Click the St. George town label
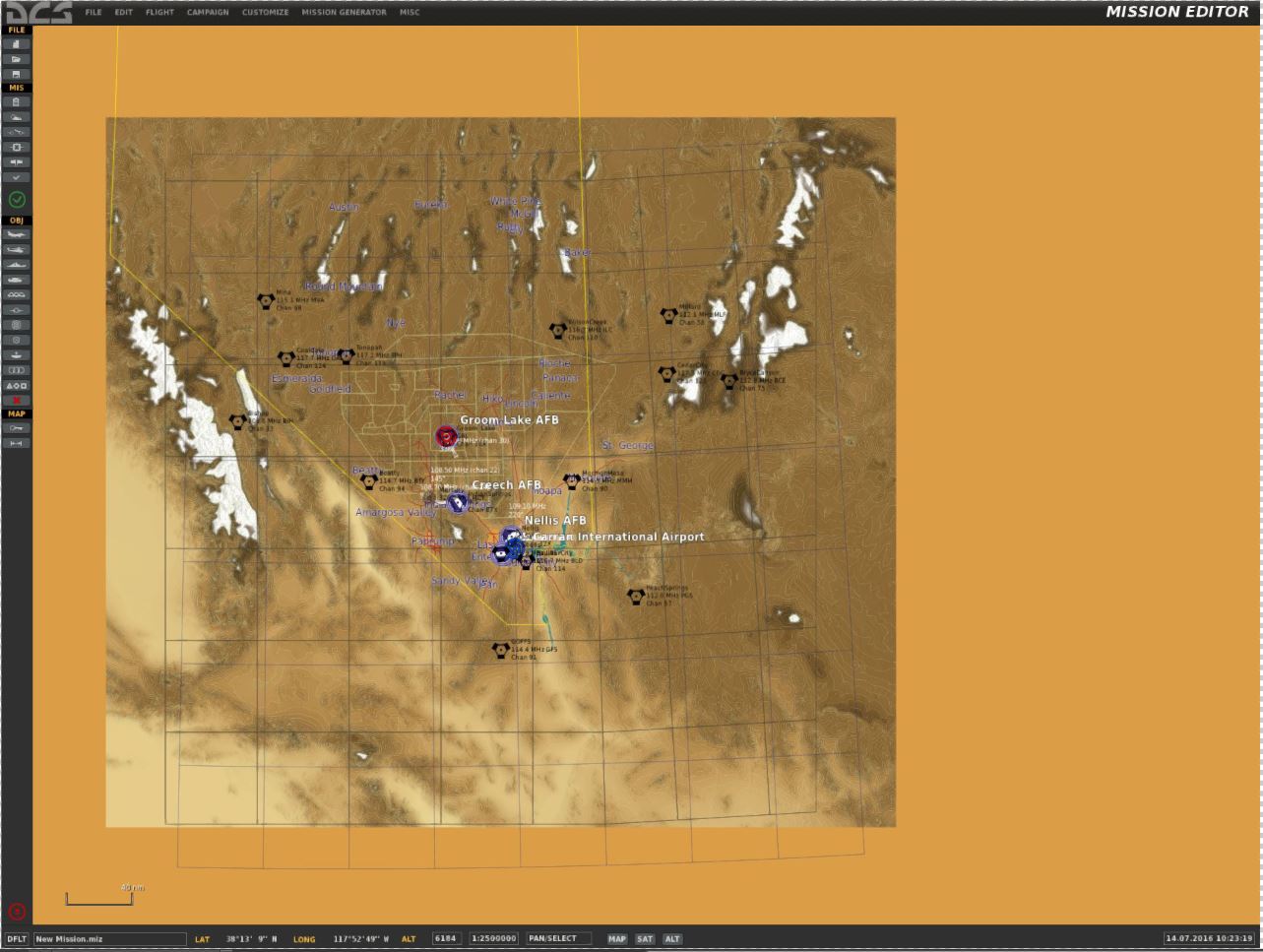The width and height of the screenshot is (1263, 952). pyautogui.click(x=628, y=445)
